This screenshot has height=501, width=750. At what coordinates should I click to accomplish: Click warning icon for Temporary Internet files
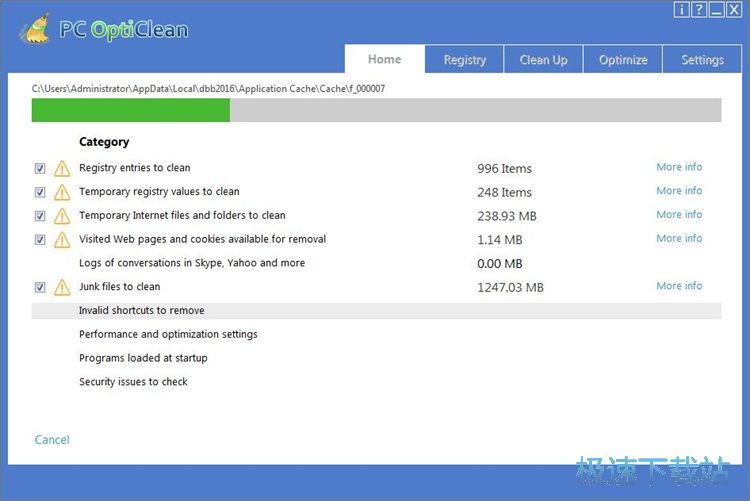[x=62, y=216]
